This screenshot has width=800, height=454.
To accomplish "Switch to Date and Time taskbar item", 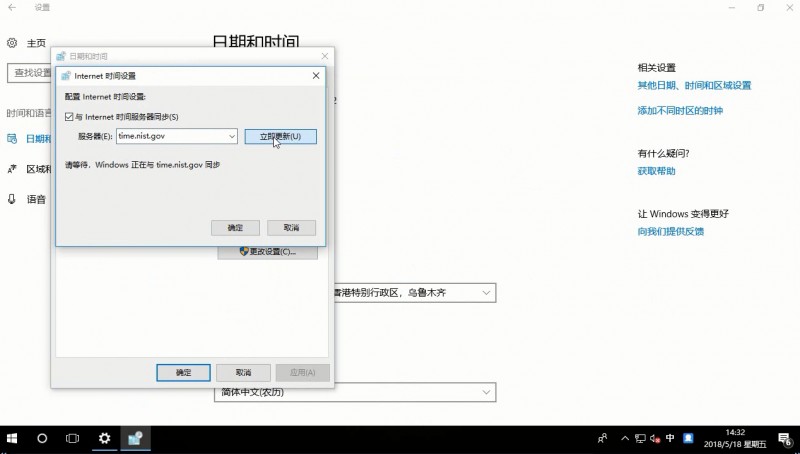I will [135, 438].
